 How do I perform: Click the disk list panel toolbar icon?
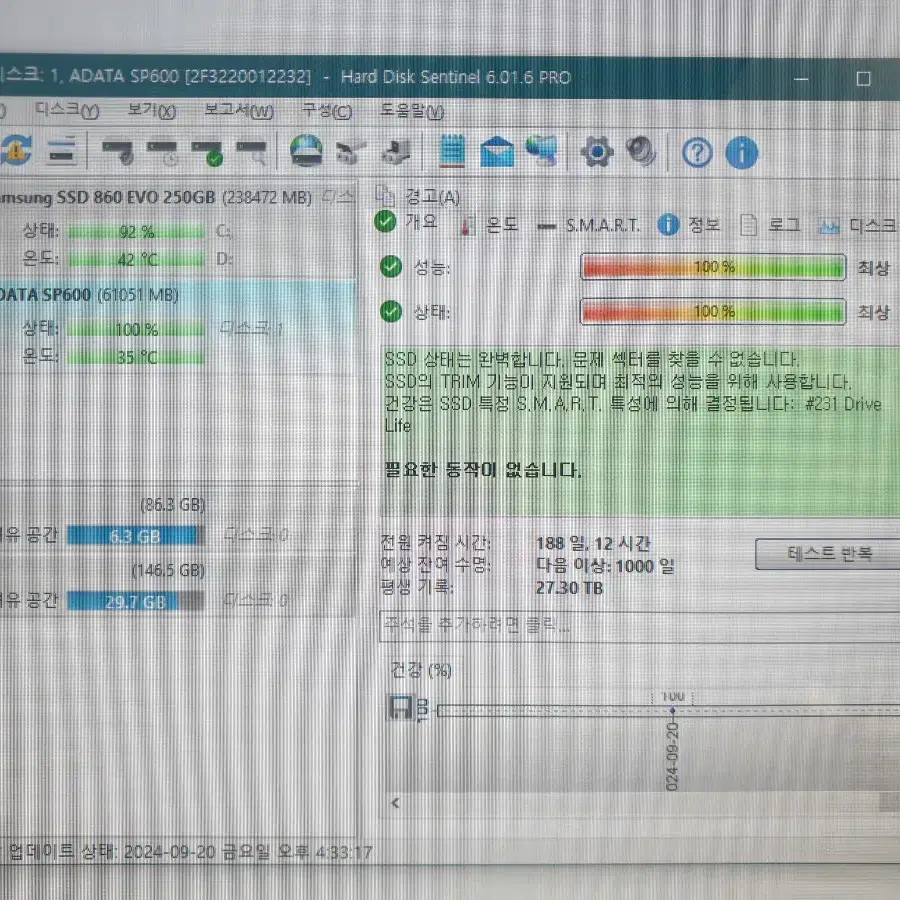coord(61,151)
